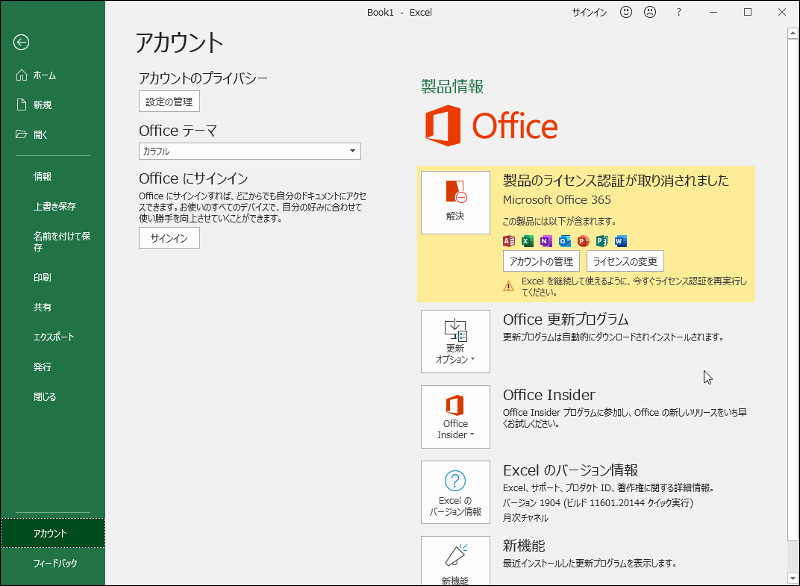Select 開く in the sidebar
Image resolution: width=800 pixels, height=586 pixels.
[x=53, y=135]
